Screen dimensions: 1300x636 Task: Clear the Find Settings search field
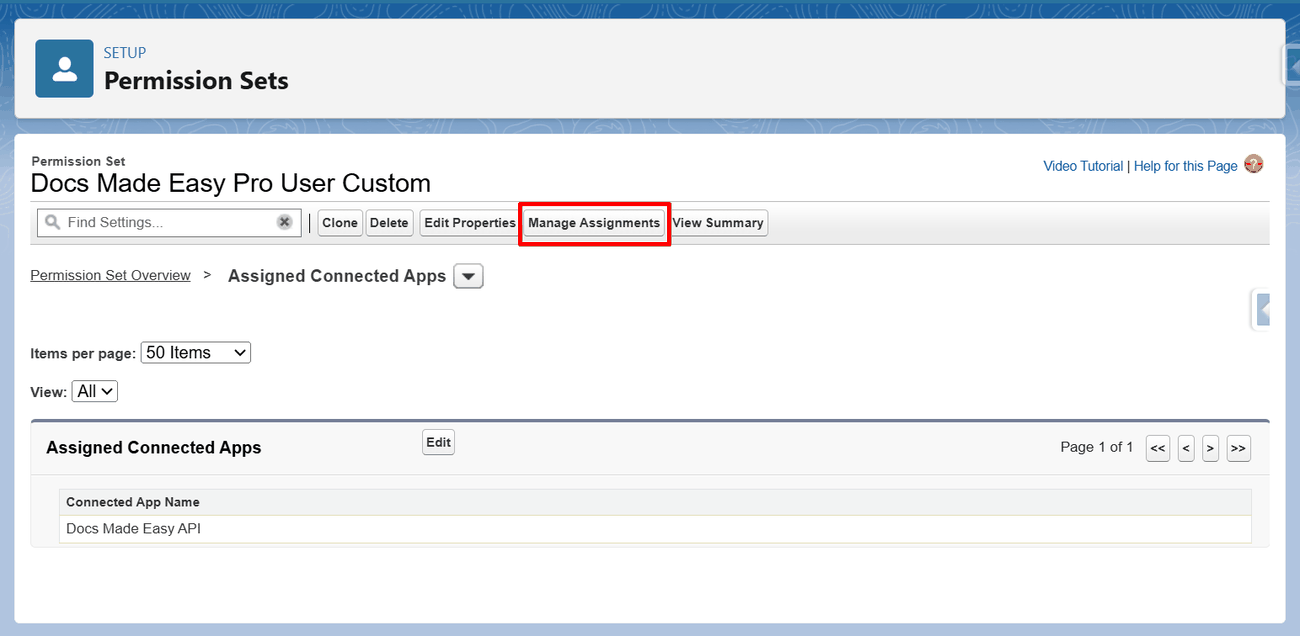[x=285, y=222]
